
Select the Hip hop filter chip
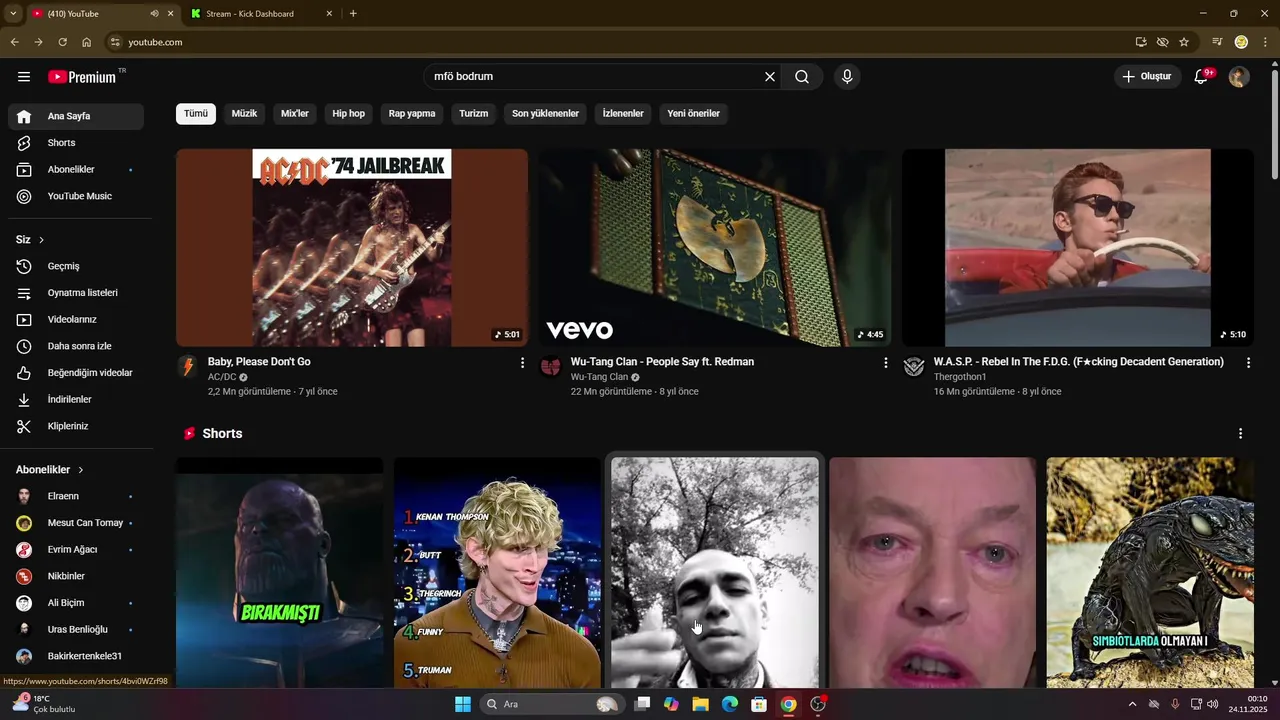tap(349, 114)
